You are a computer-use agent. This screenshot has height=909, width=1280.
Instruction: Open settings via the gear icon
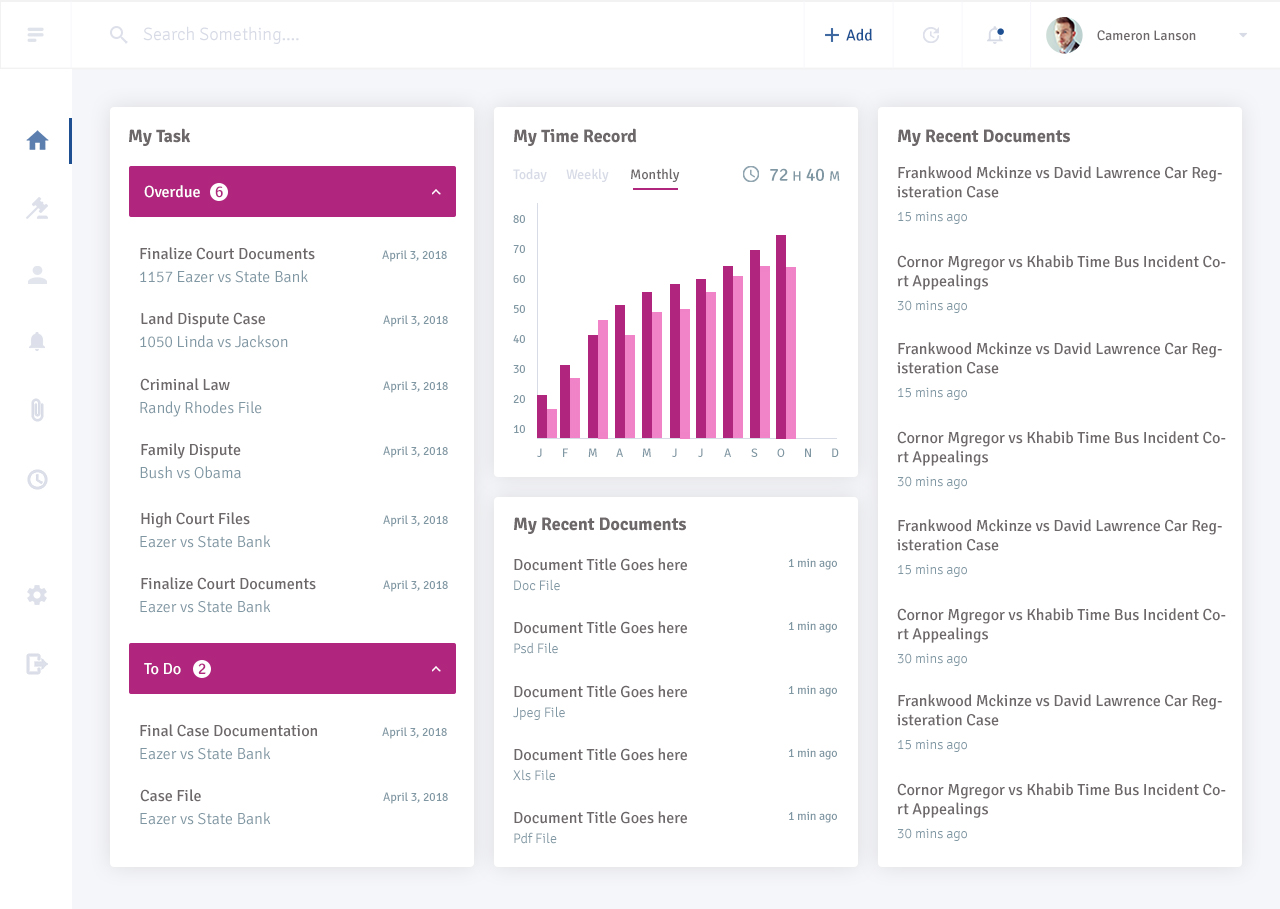pos(37,595)
